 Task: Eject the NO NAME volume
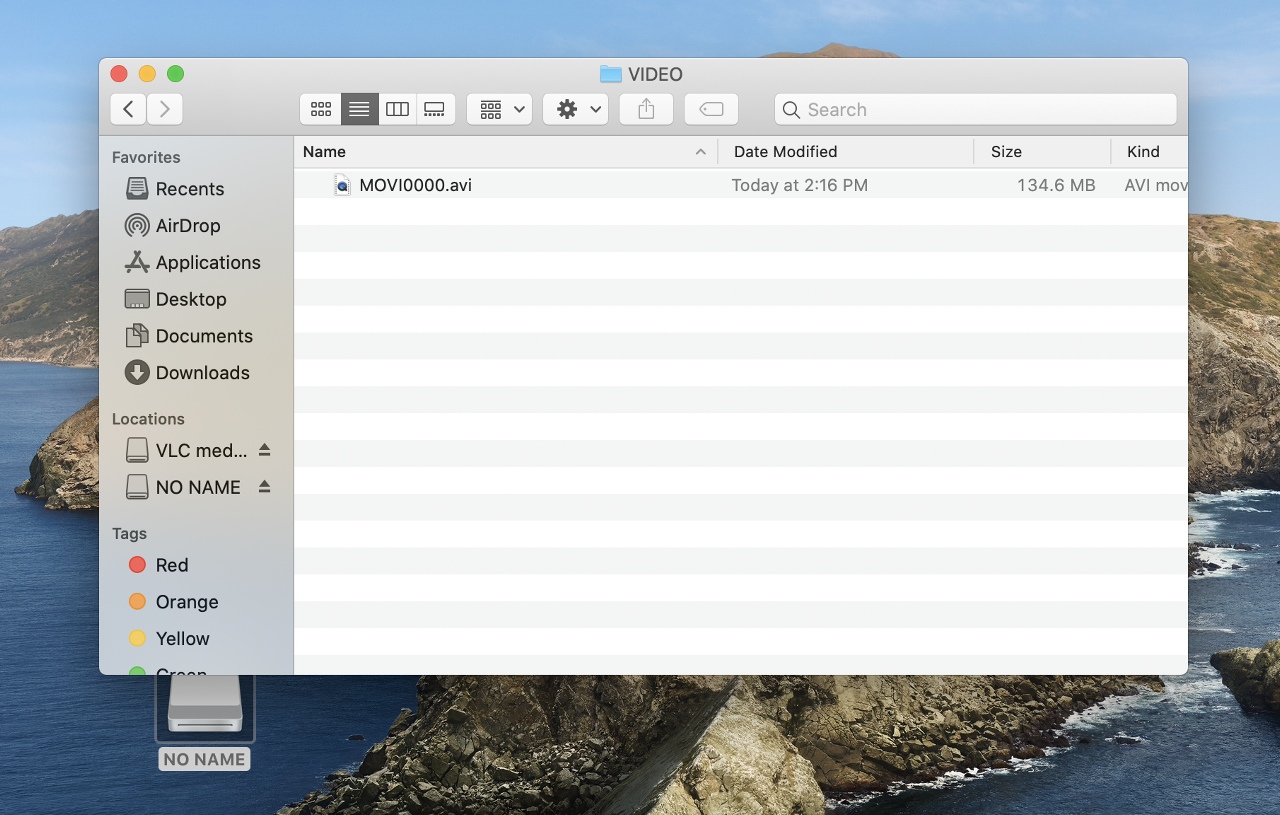tap(264, 487)
